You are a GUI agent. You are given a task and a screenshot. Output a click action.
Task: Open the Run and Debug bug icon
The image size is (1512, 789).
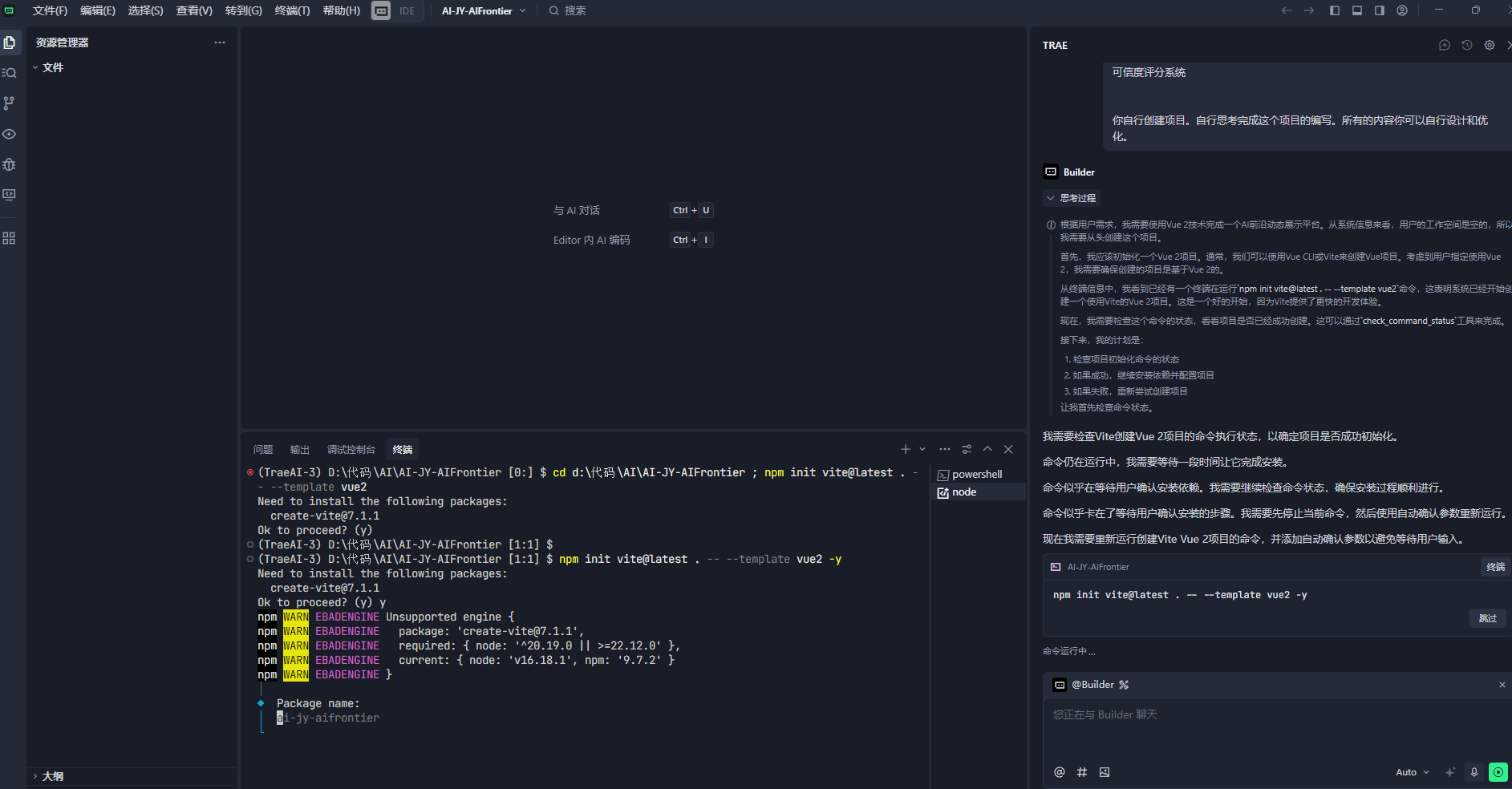10,164
